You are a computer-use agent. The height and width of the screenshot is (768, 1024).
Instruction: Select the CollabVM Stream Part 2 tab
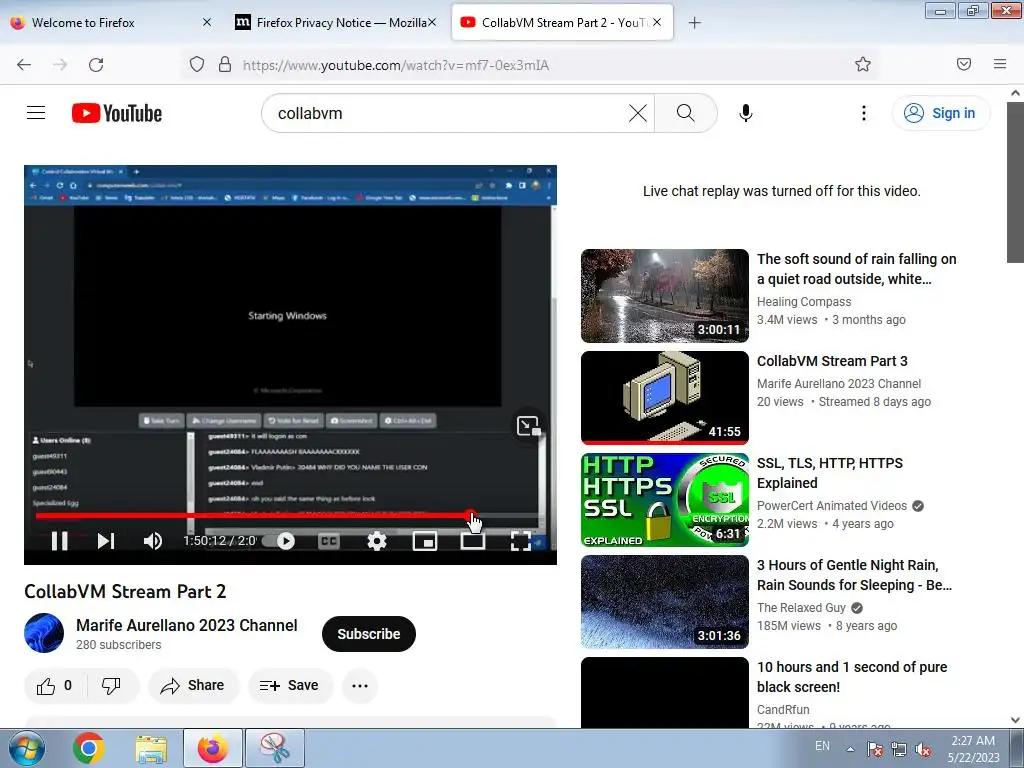(x=562, y=22)
